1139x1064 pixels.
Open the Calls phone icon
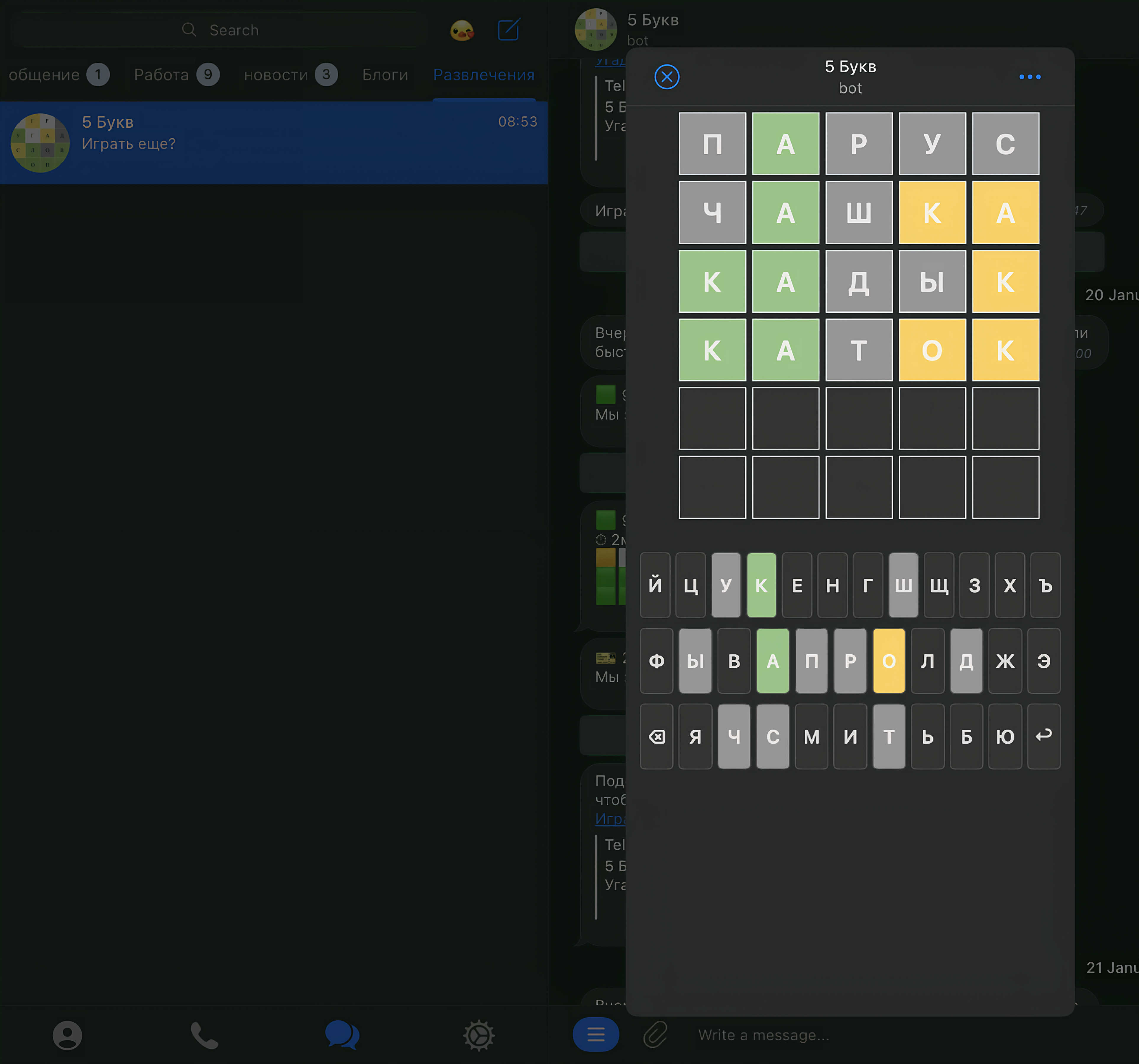click(205, 1035)
